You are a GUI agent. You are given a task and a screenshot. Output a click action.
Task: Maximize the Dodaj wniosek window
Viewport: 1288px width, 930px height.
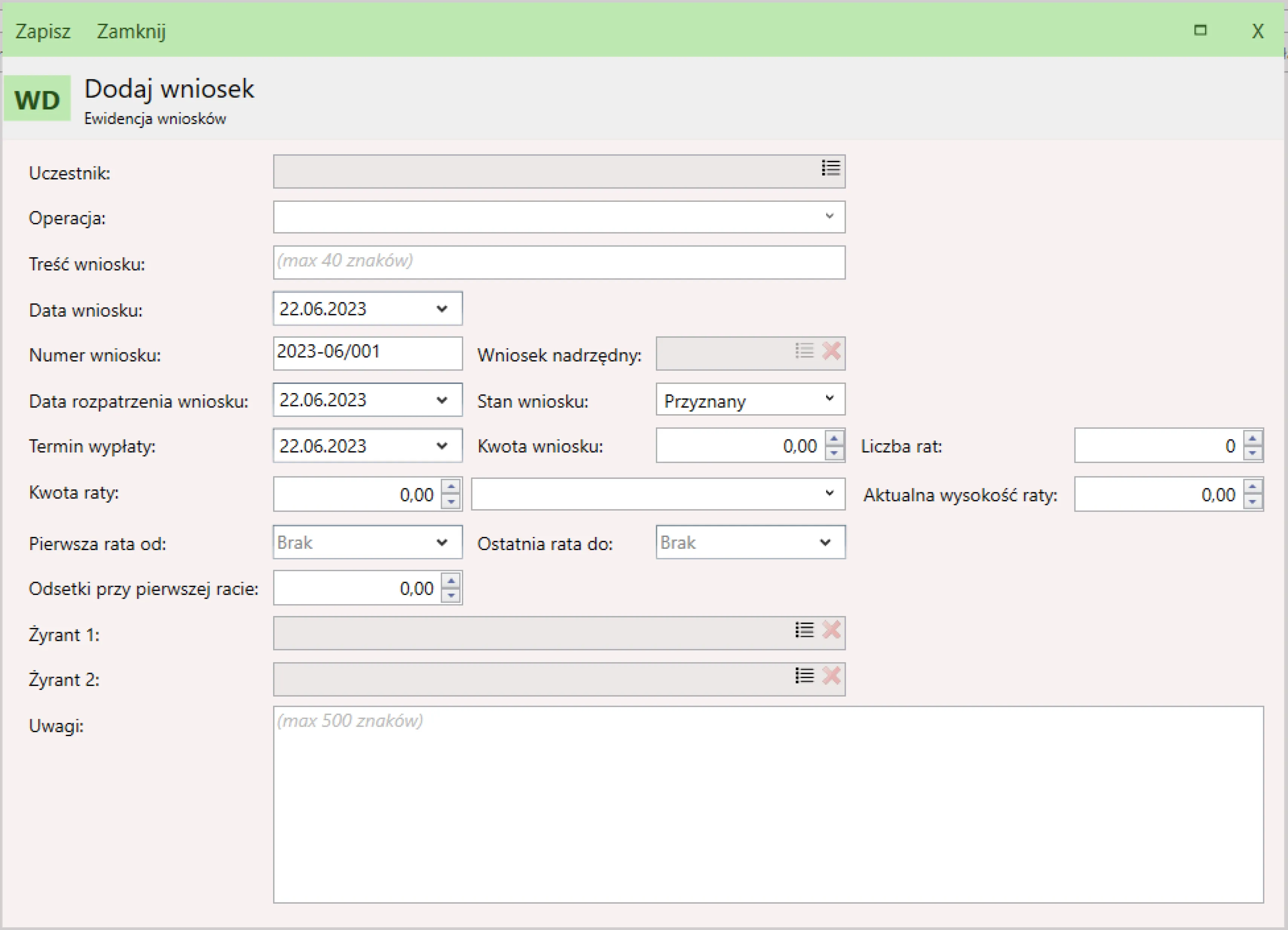coord(1200,30)
